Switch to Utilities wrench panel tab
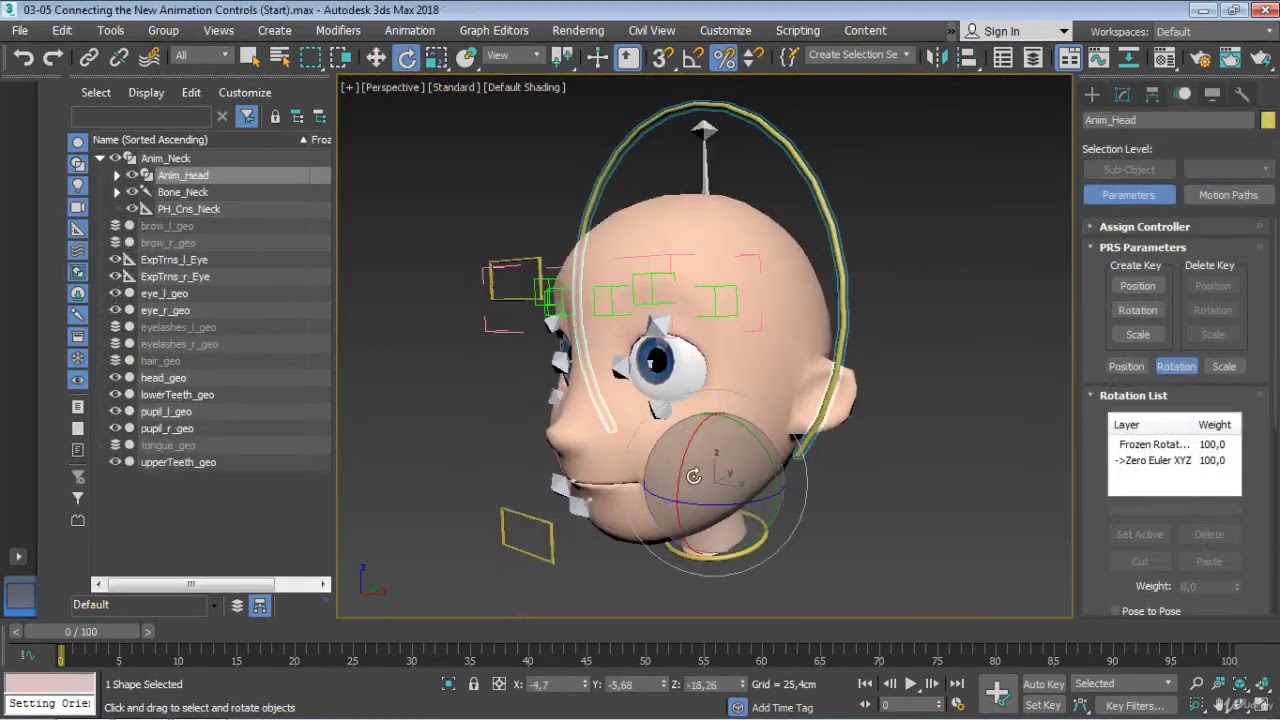The width and height of the screenshot is (1280, 720). [1242, 94]
